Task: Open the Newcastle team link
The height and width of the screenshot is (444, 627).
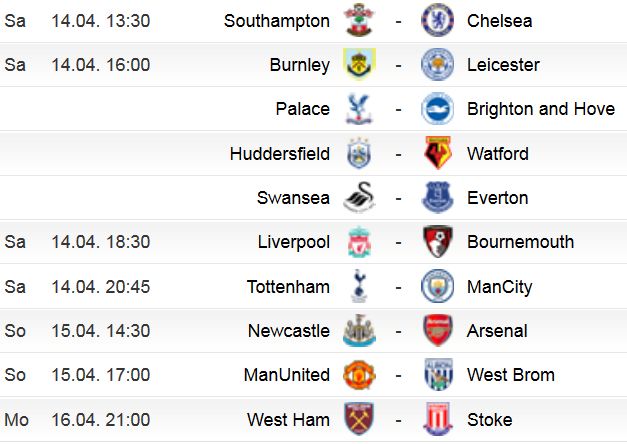Action: click(x=289, y=331)
